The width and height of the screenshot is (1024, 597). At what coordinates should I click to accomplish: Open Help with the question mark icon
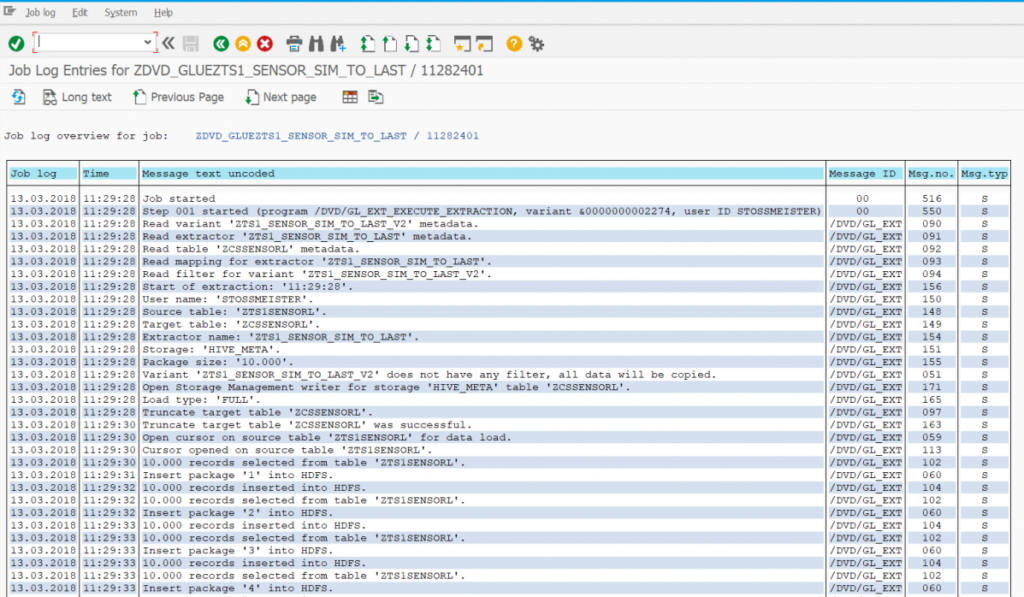click(514, 44)
